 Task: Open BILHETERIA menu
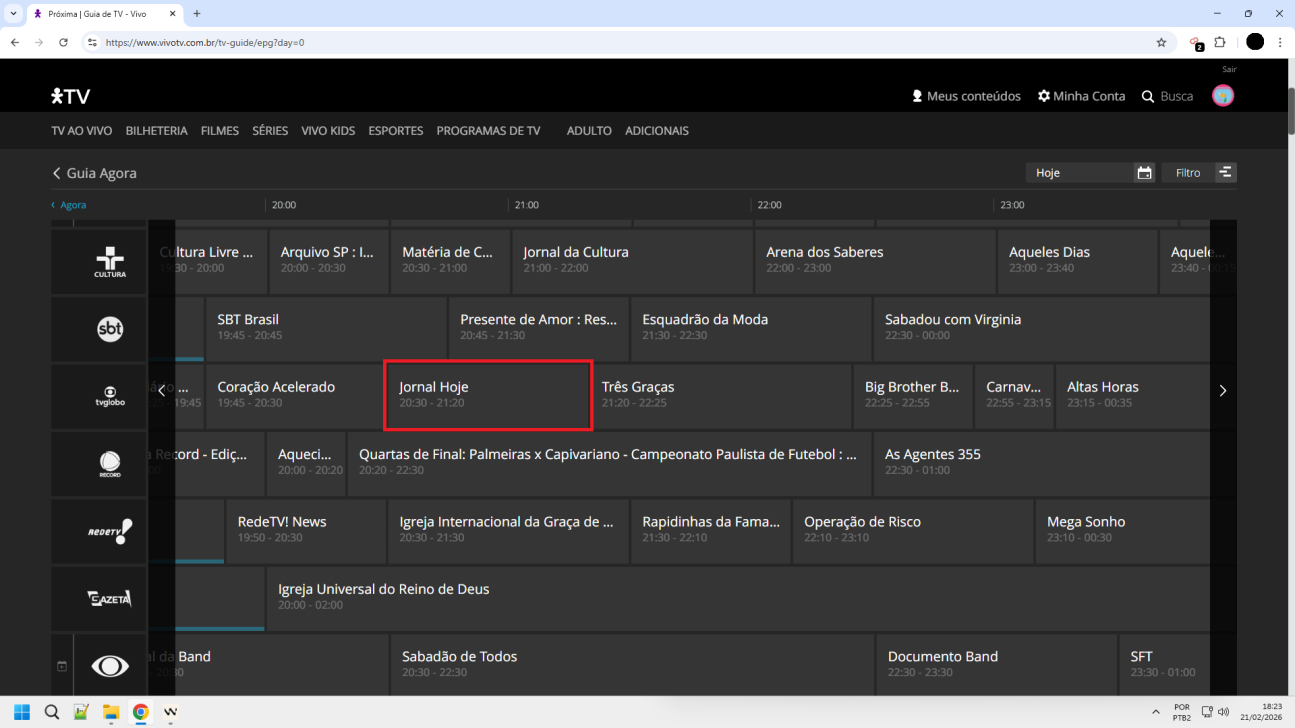click(x=156, y=131)
